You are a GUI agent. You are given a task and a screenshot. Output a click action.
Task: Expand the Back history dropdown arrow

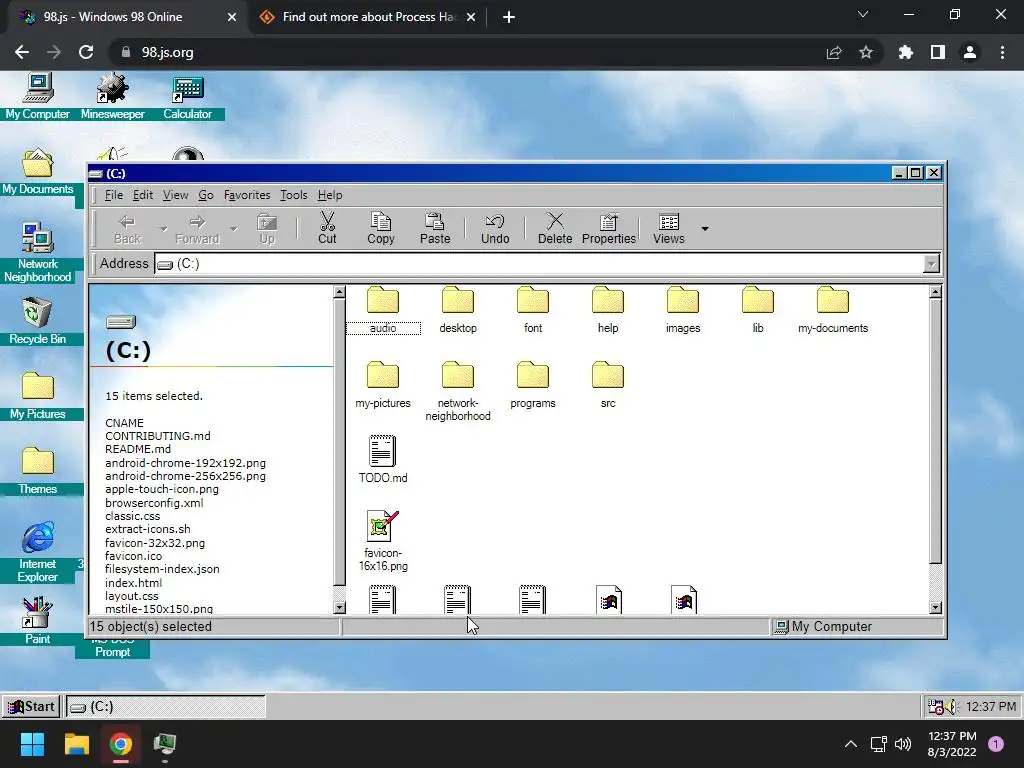[x=163, y=229]
